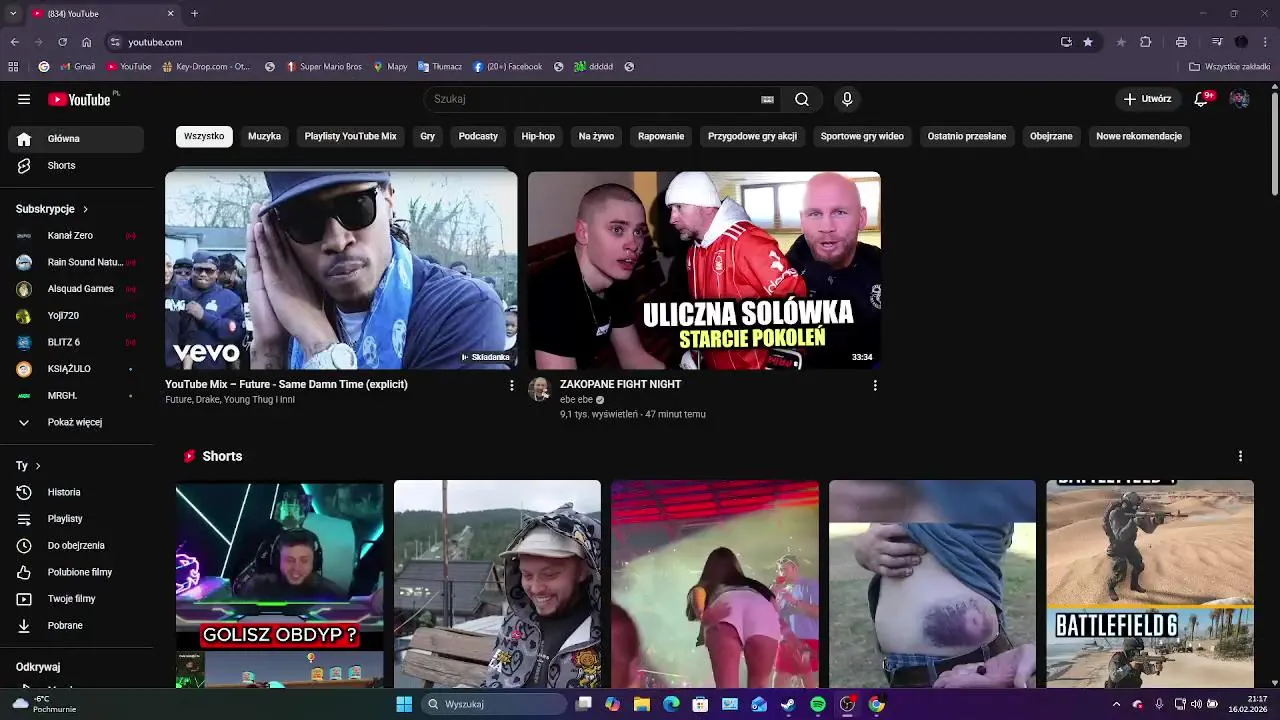Go to Chrome home page button
This screenshot has width=1280, height=720.
pyautogui.click(x=87, y=42)
